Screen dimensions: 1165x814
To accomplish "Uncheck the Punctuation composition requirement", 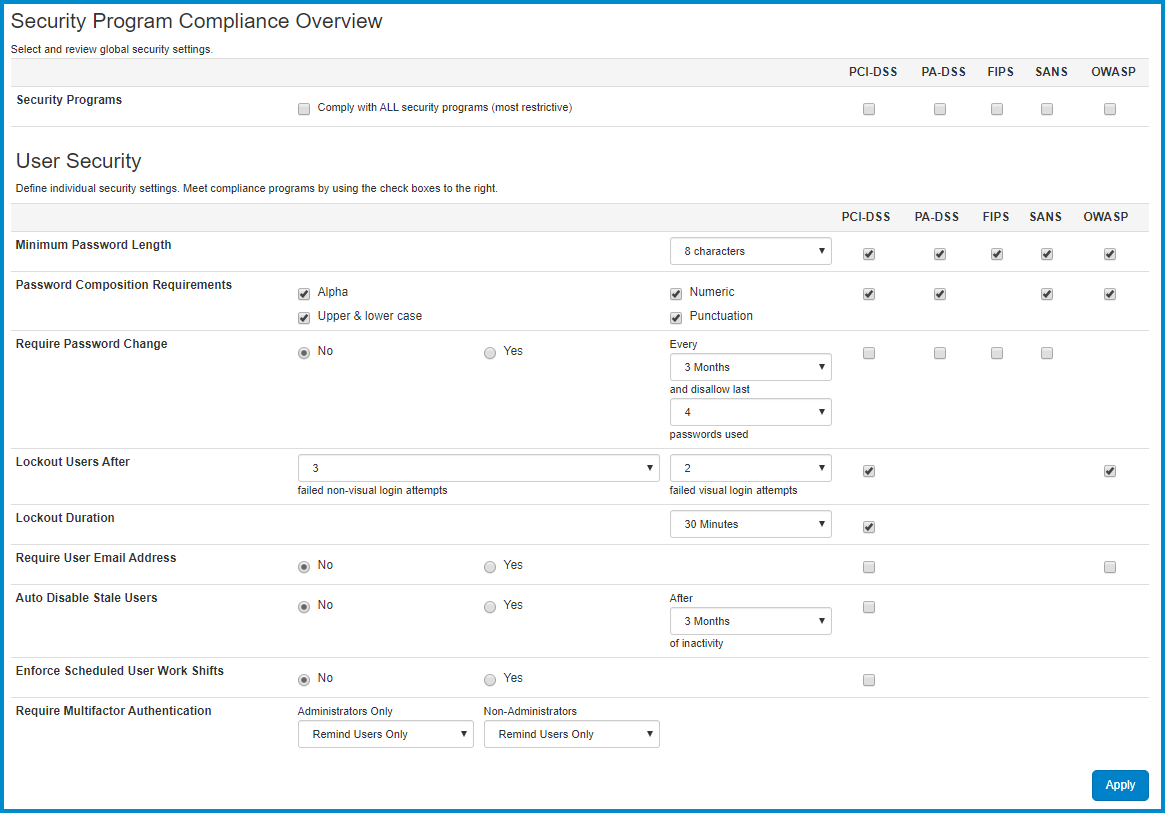I will (676, 318).
